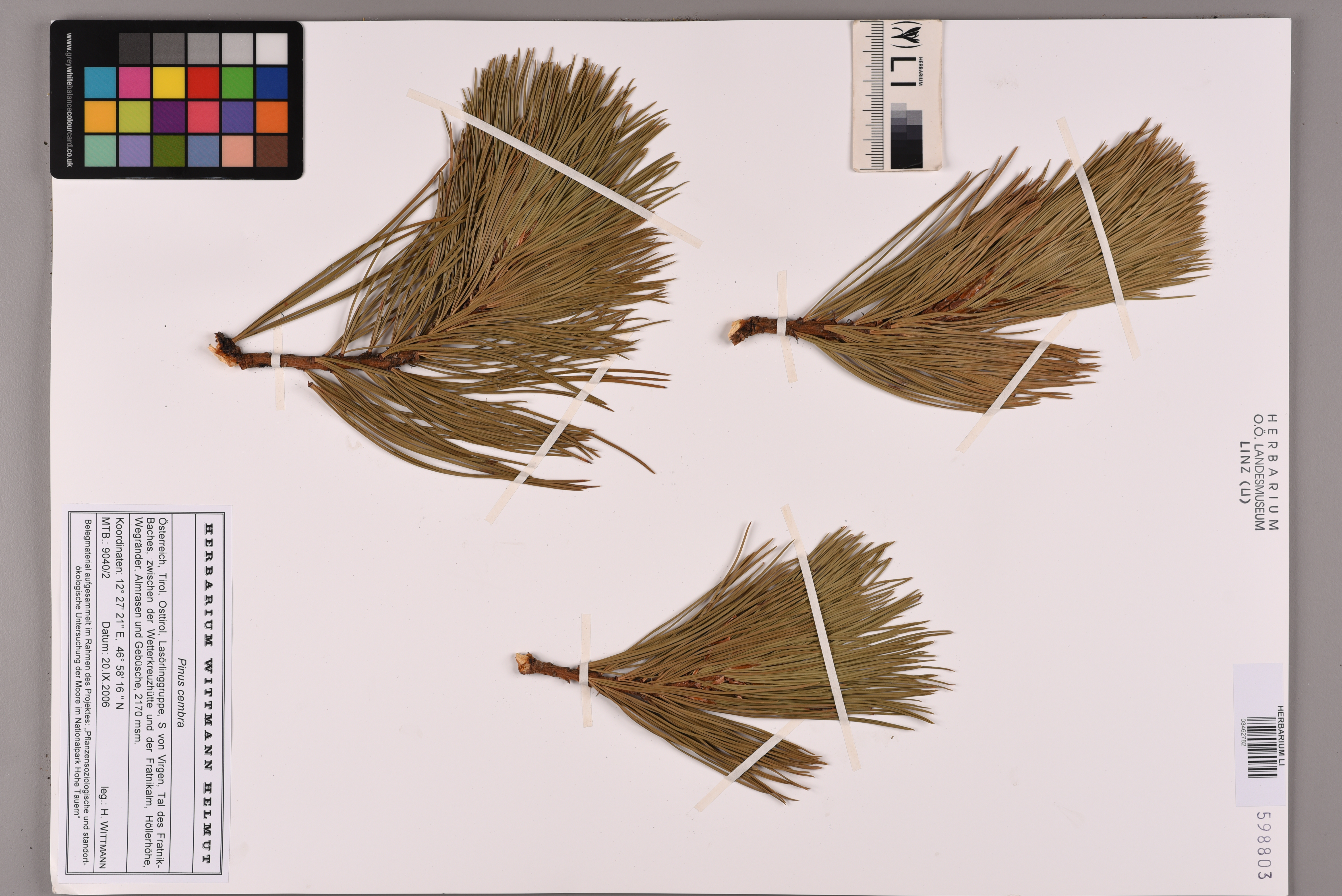Click the magenta patch on the colour card

coord(134,83)
